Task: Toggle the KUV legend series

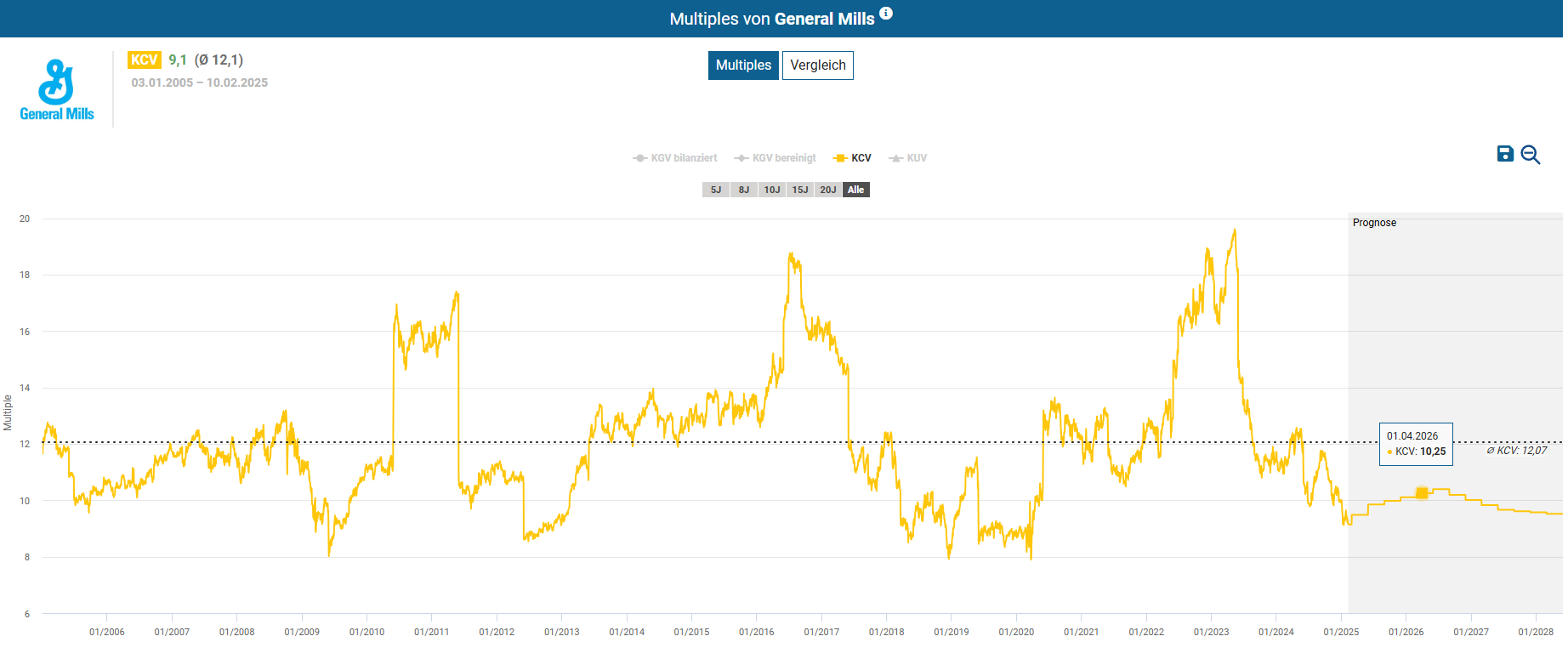Action: coord(908,158)
